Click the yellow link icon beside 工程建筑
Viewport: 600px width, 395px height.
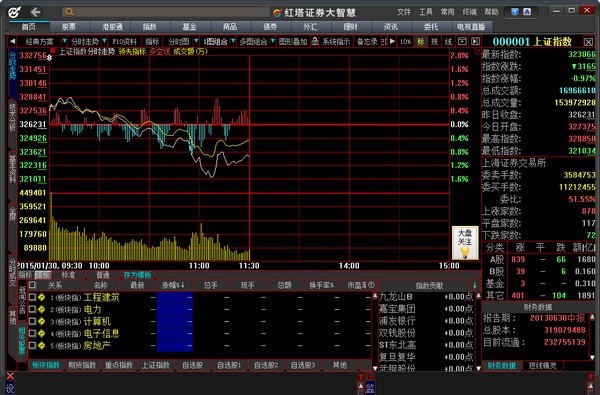click(41, 297)
